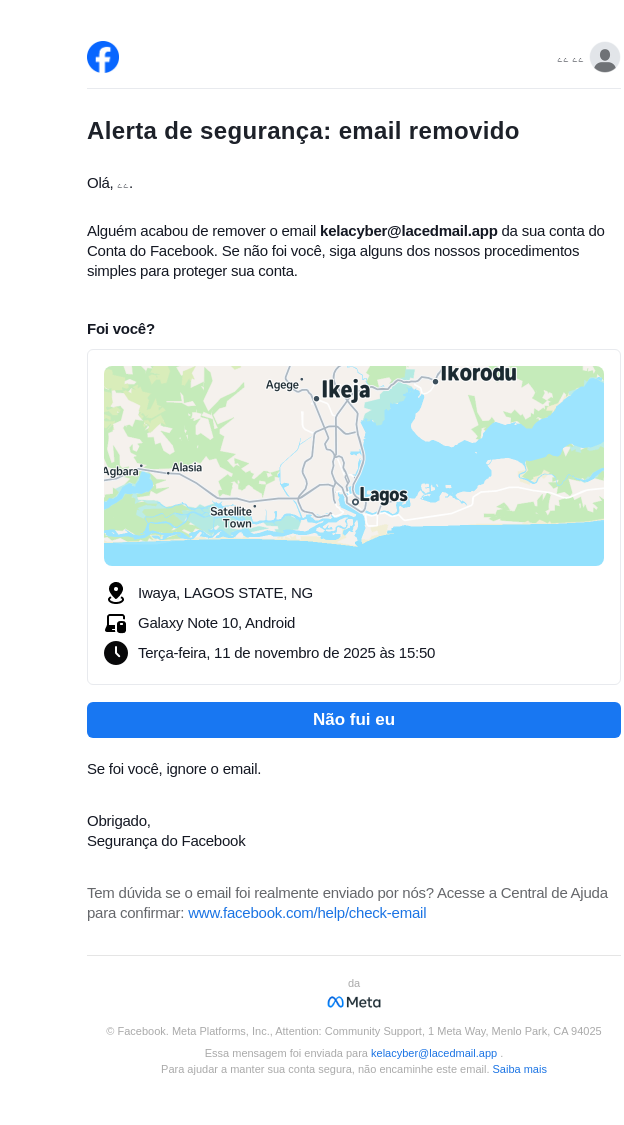Select the "Galaxy Note 10, Android" device text

[216, 623]
